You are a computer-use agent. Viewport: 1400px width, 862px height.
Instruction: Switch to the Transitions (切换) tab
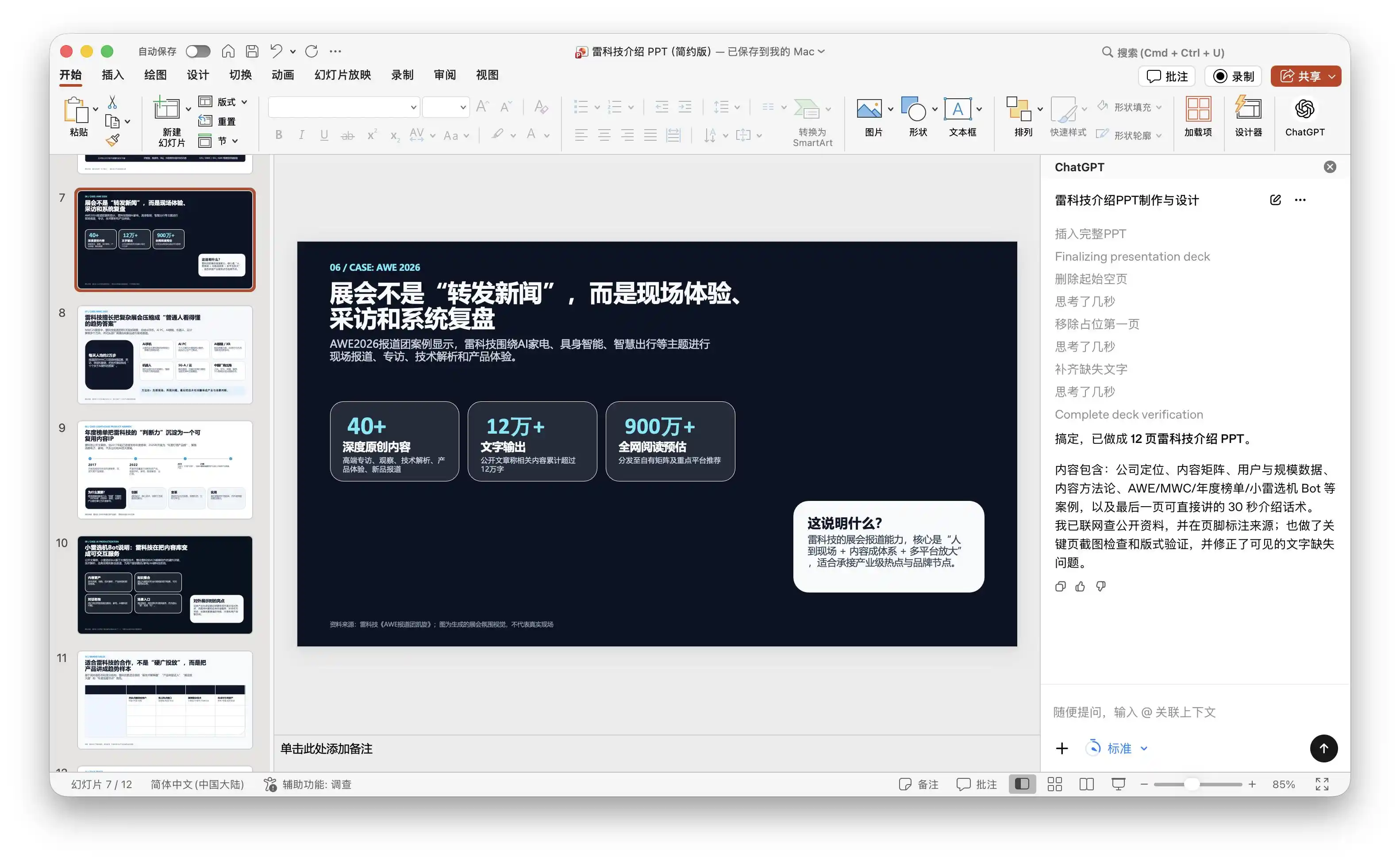[x=241, y=75]
